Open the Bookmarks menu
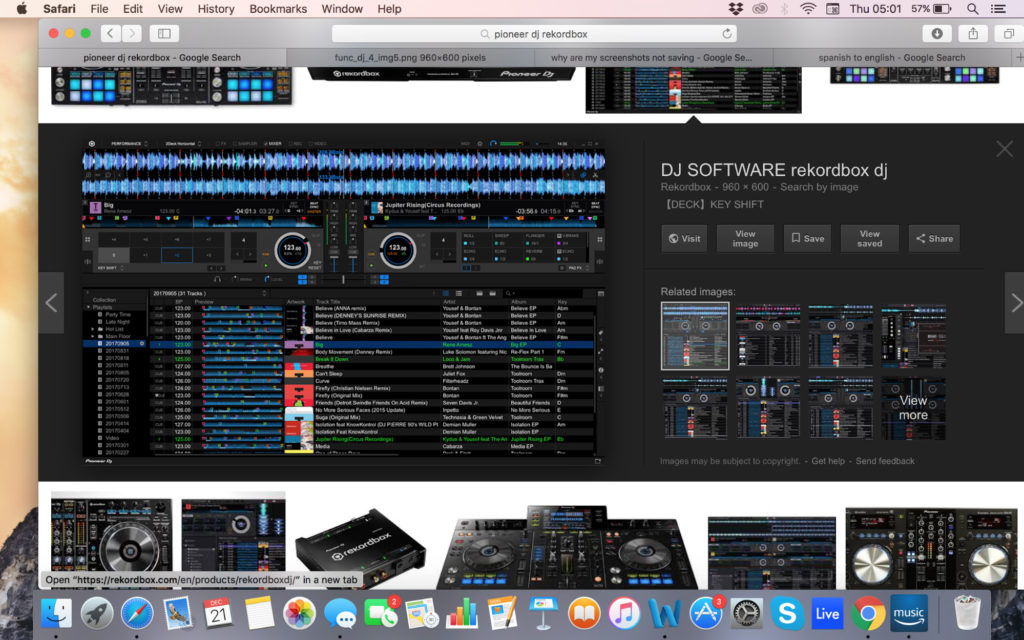 click(278, 9)
